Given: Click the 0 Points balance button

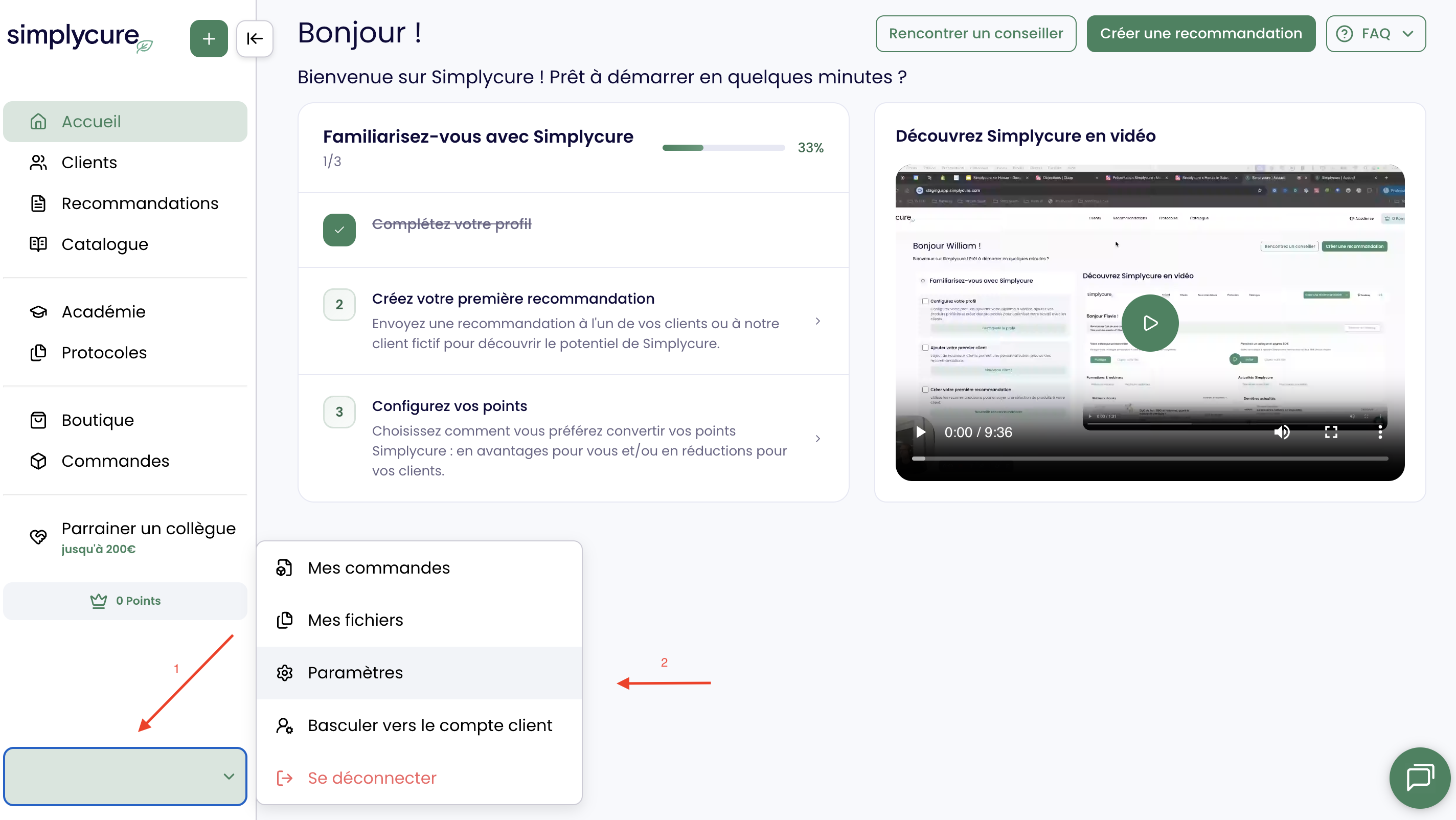Looking at the screenshot, I should coord(125,601).
